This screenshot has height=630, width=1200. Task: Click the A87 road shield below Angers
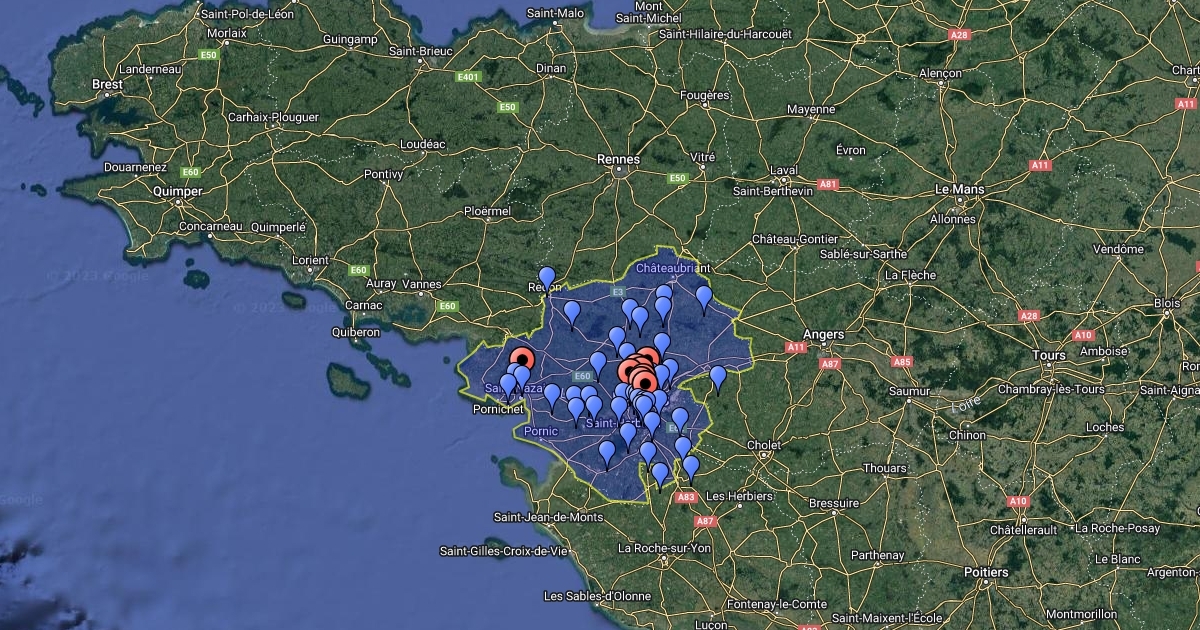coord(829,364)
